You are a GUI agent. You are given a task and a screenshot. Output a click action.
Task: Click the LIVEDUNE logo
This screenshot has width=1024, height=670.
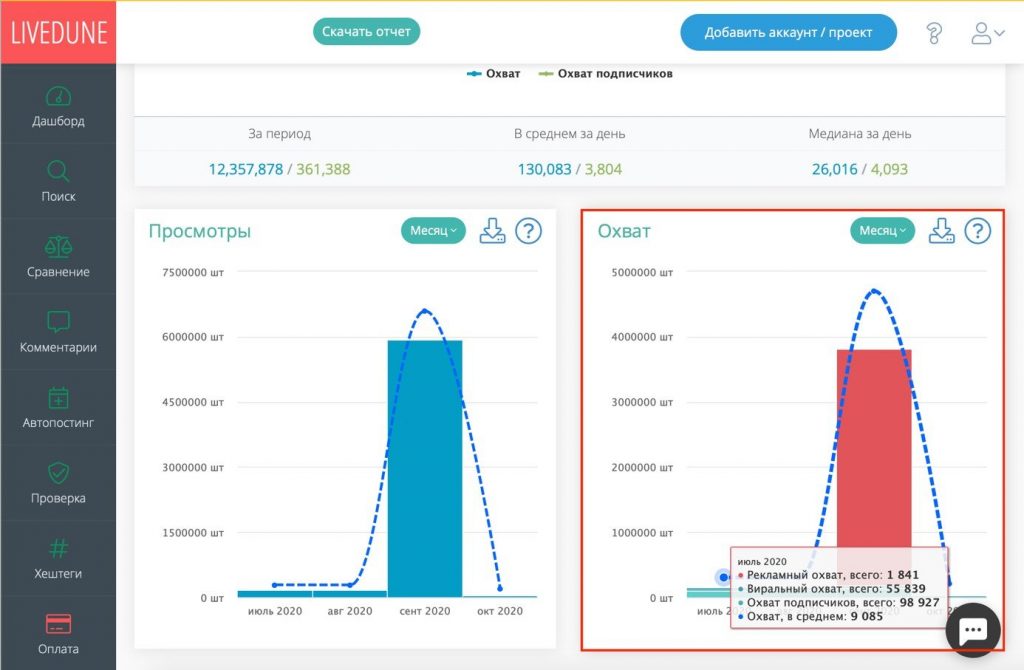(58, 32)
